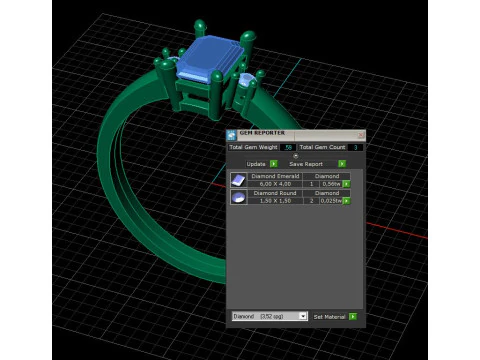Viewport: 480px width, 360px height.
Task: Click the Save Report label
Action: [x=306, y=164]
